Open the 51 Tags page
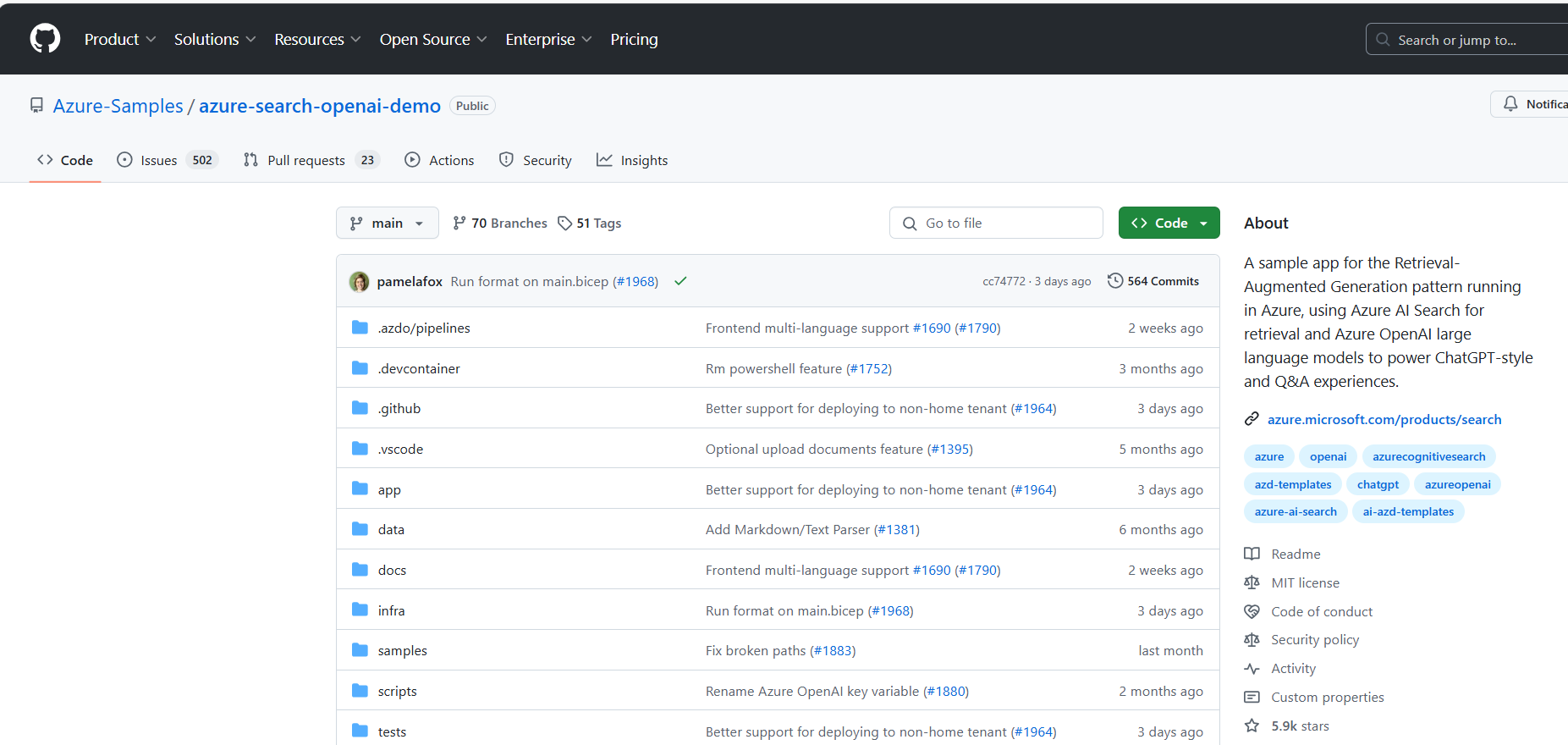Screen dimensions: 1568x745 (590, 223)
